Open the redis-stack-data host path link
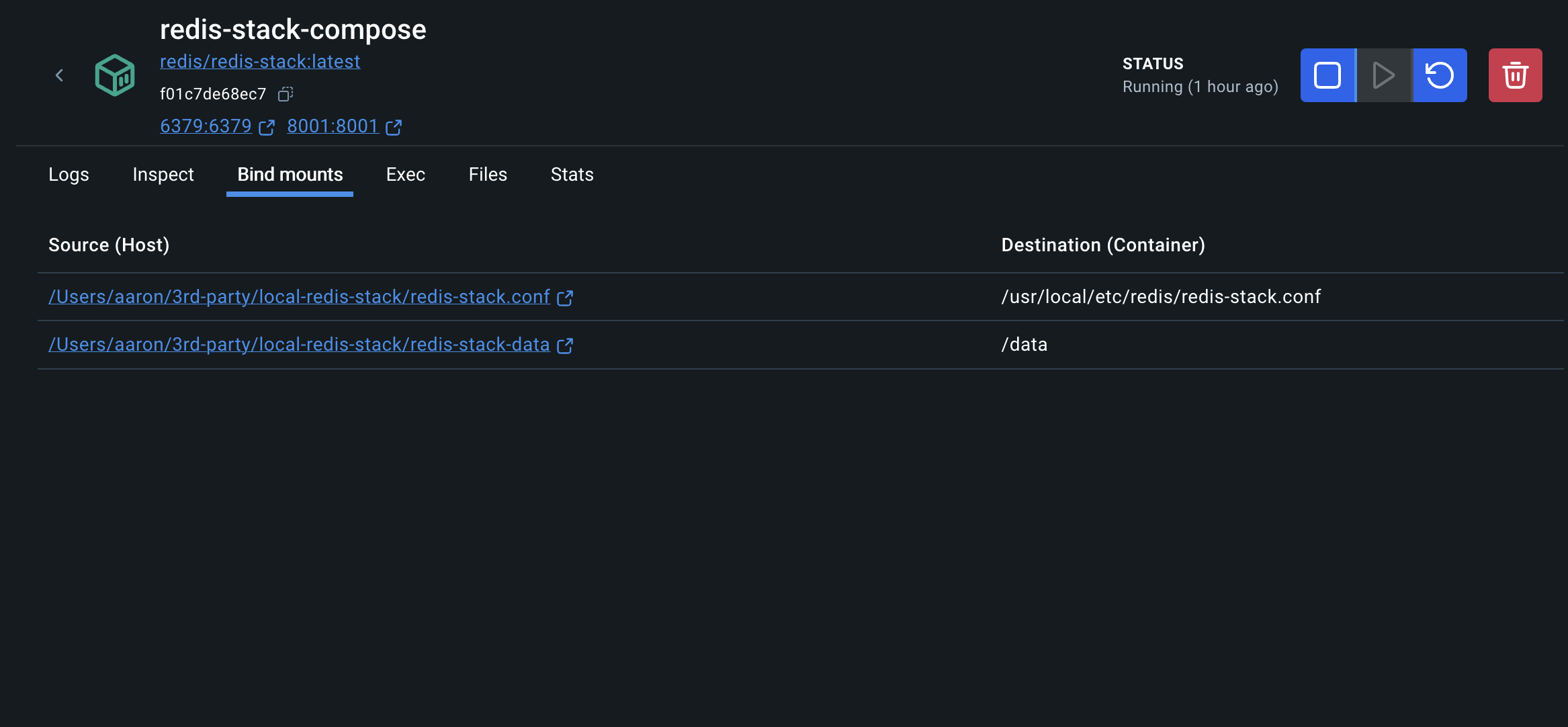 click(299, 344)
